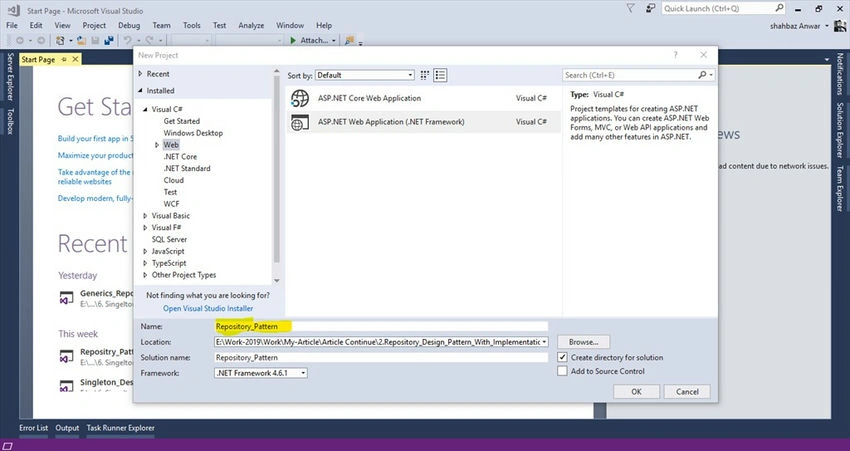The height and width of the screenshot is (451, 850).
Task: Click the green Attach start arrow
Action: 293,40
